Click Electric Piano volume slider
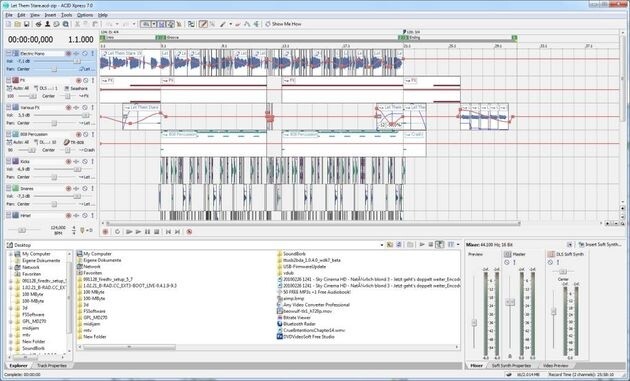Screen dimensions: 630x381 pos(77,61)
